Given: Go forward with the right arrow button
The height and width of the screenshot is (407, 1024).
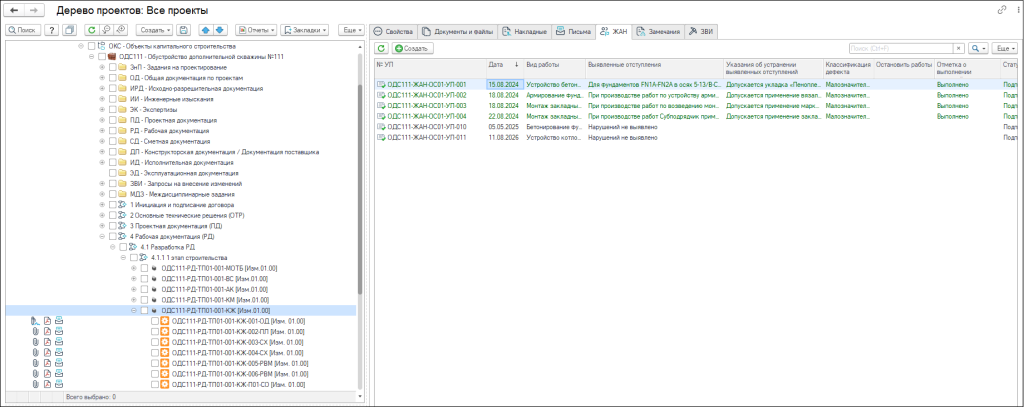Looking at the screenshot, I should 35,10.
